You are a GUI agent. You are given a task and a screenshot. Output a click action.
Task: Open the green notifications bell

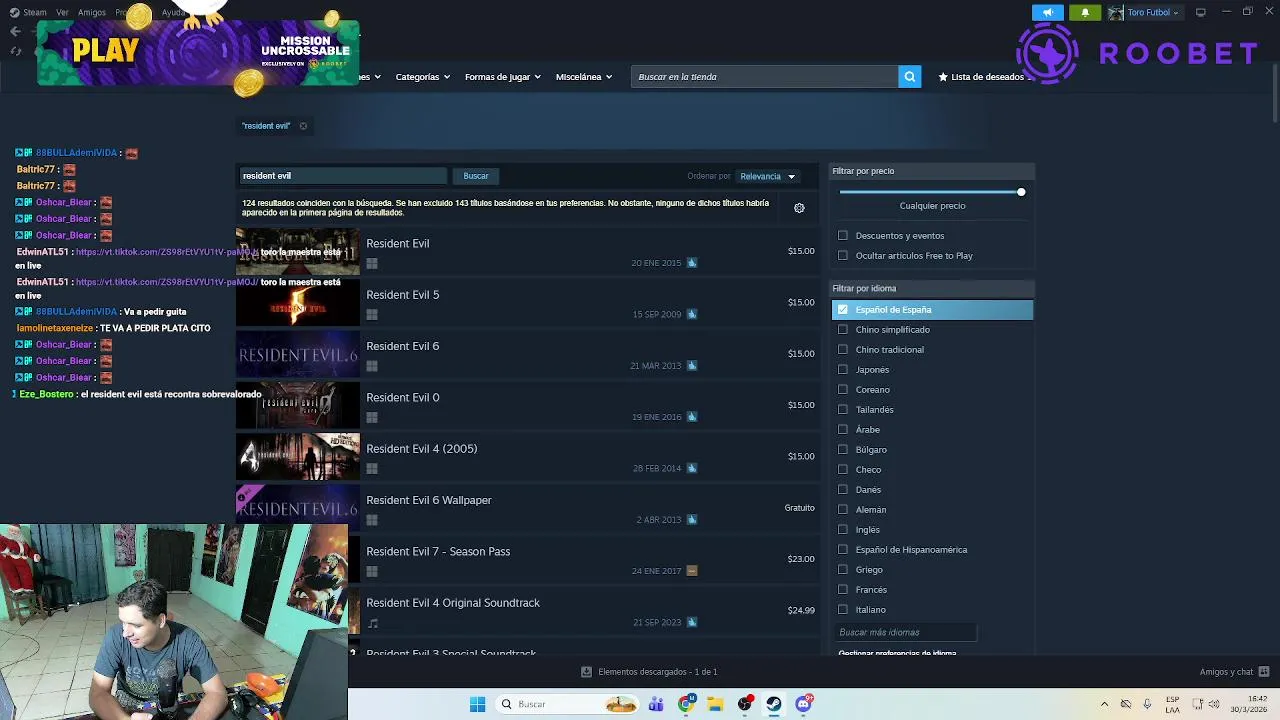coord(1085,12)
